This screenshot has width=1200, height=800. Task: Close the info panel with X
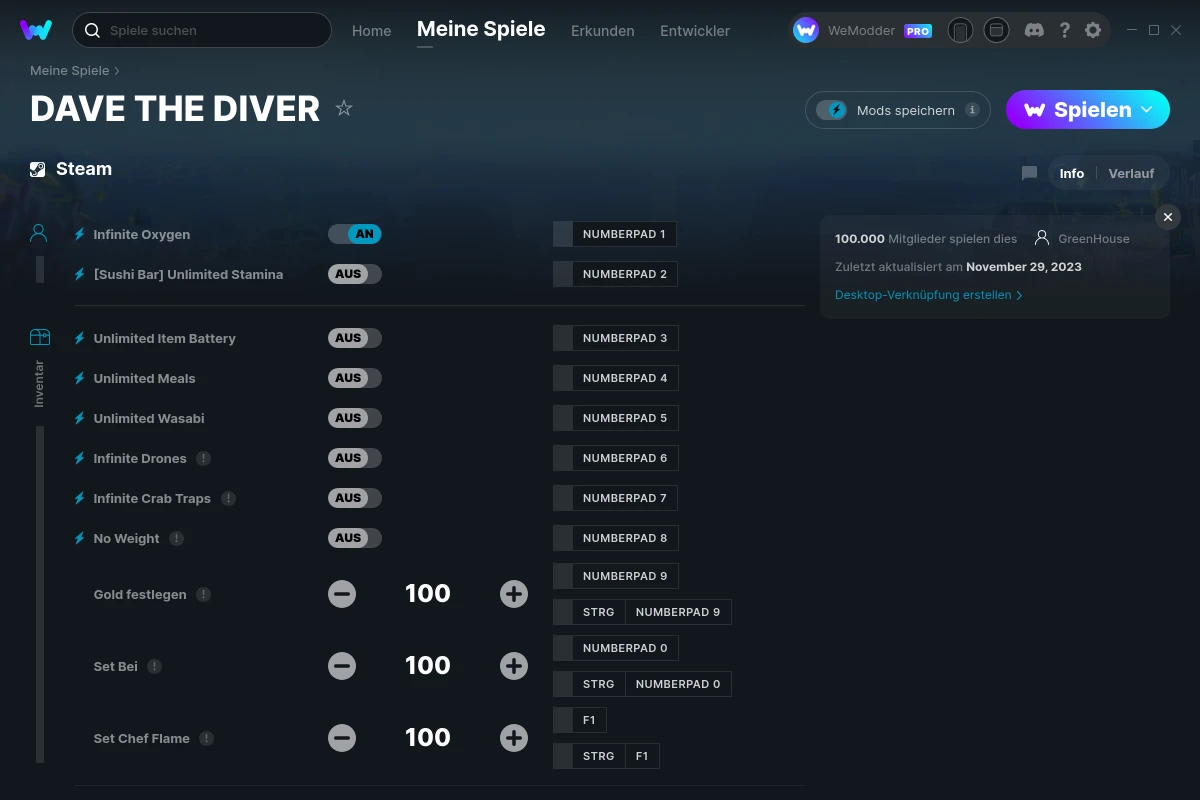(1168, 217)
